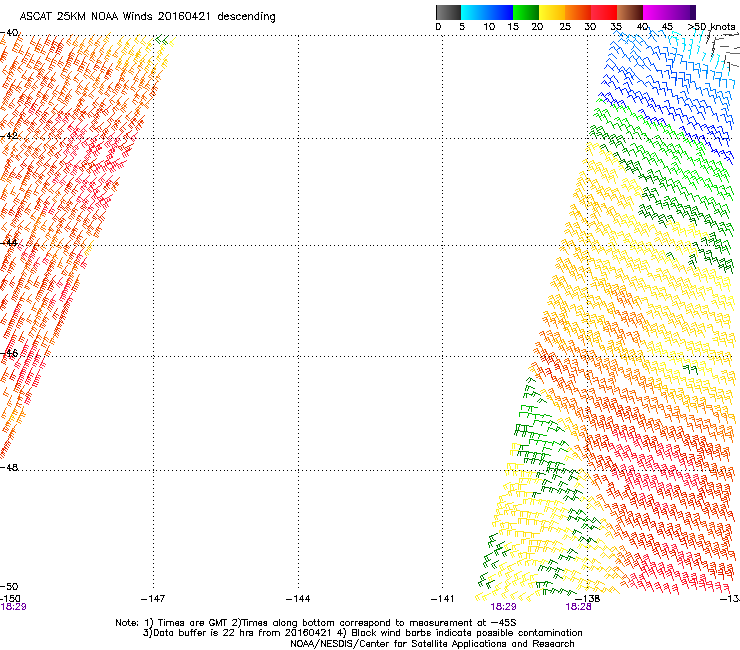The width and height of the screenshot is (740, 650).
Task: Click the '30' label under the color bar
Action: click(x=590, y=27)
